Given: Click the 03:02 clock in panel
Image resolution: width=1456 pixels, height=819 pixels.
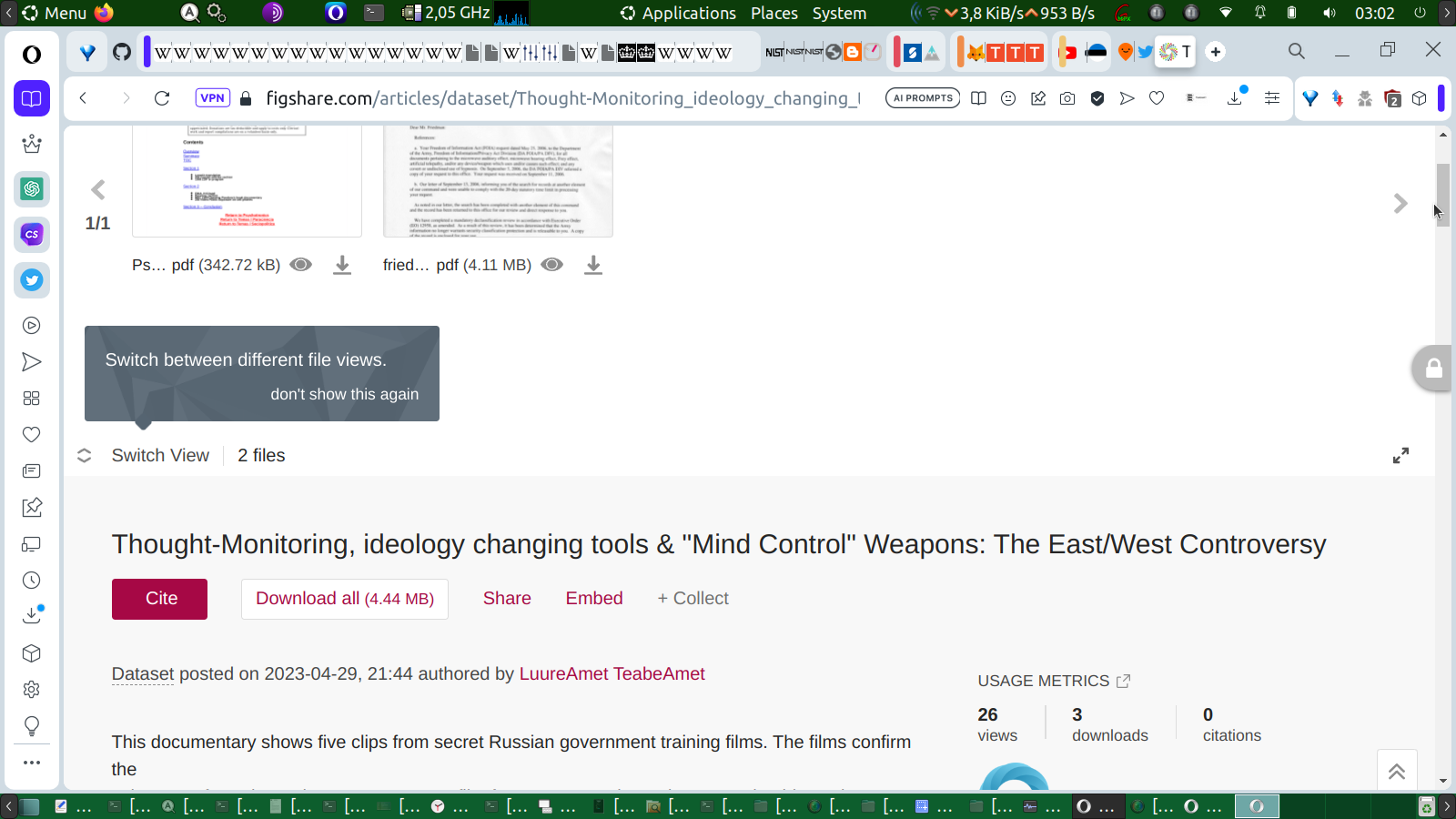Looking at the screenshot, I should [x=1374, y=13].
